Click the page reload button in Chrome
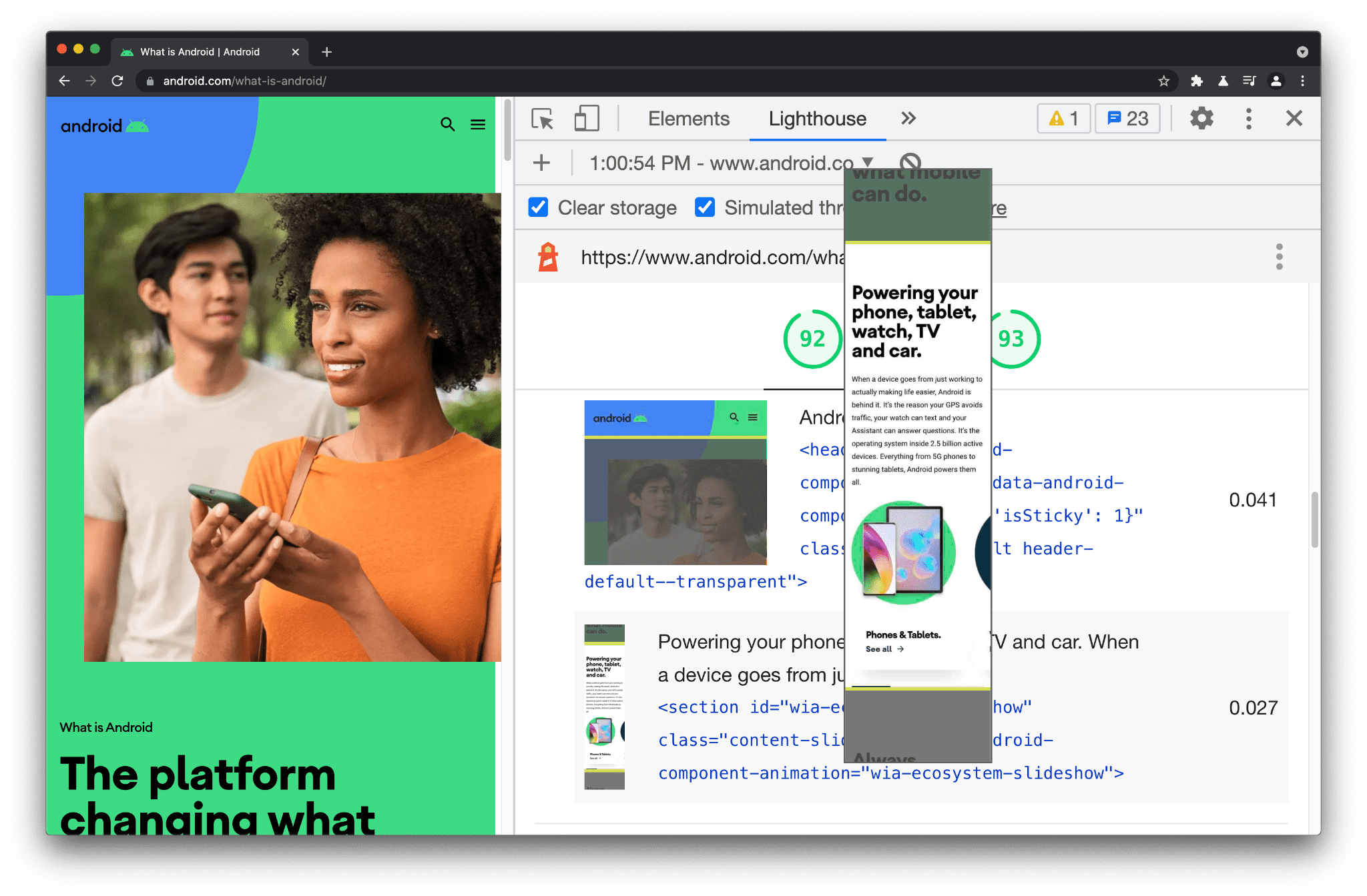Image resolution: width=1367 pixels, height=896 pixels. pos(116,81)
